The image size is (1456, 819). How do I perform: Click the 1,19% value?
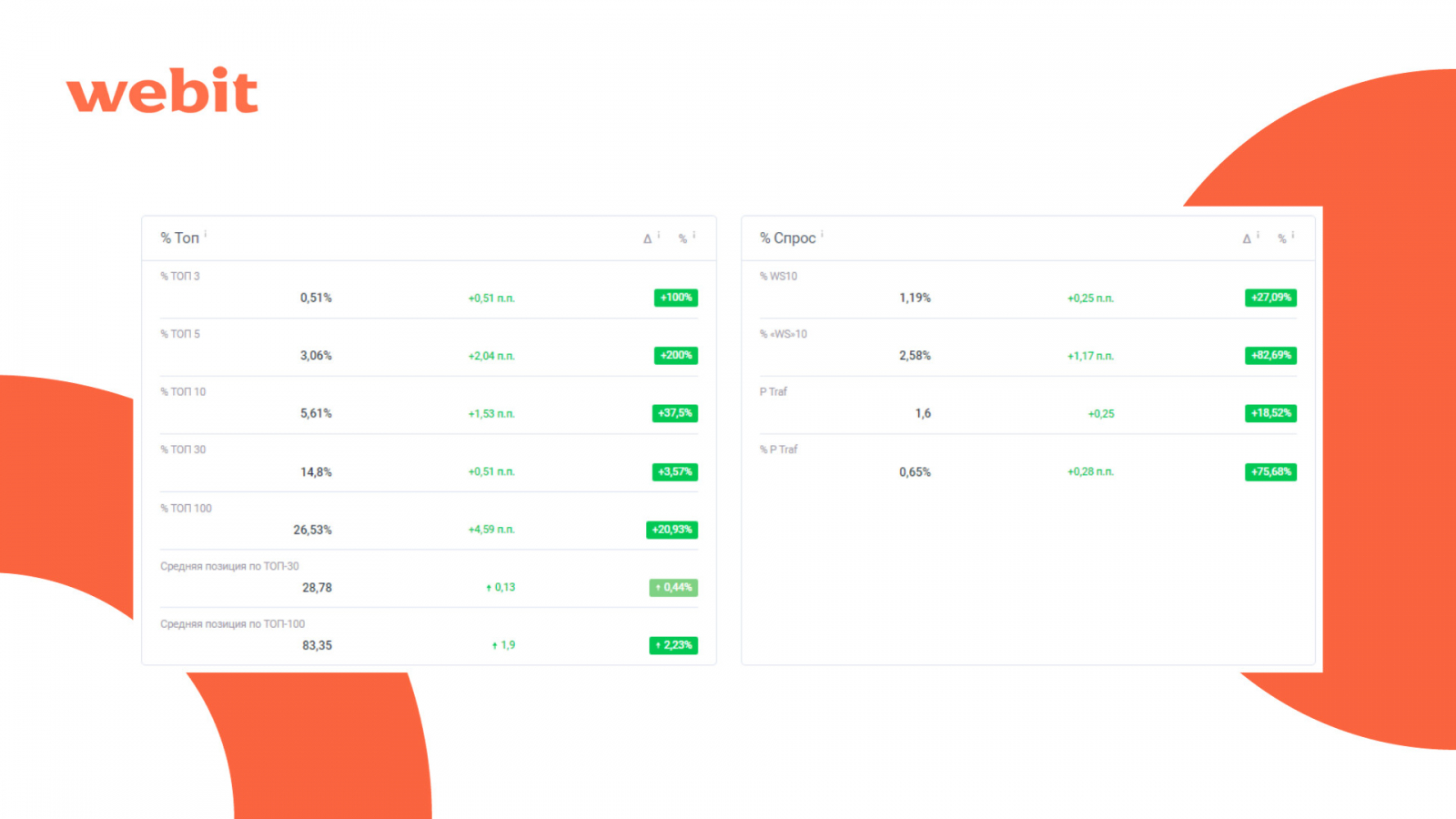[915, 298]
